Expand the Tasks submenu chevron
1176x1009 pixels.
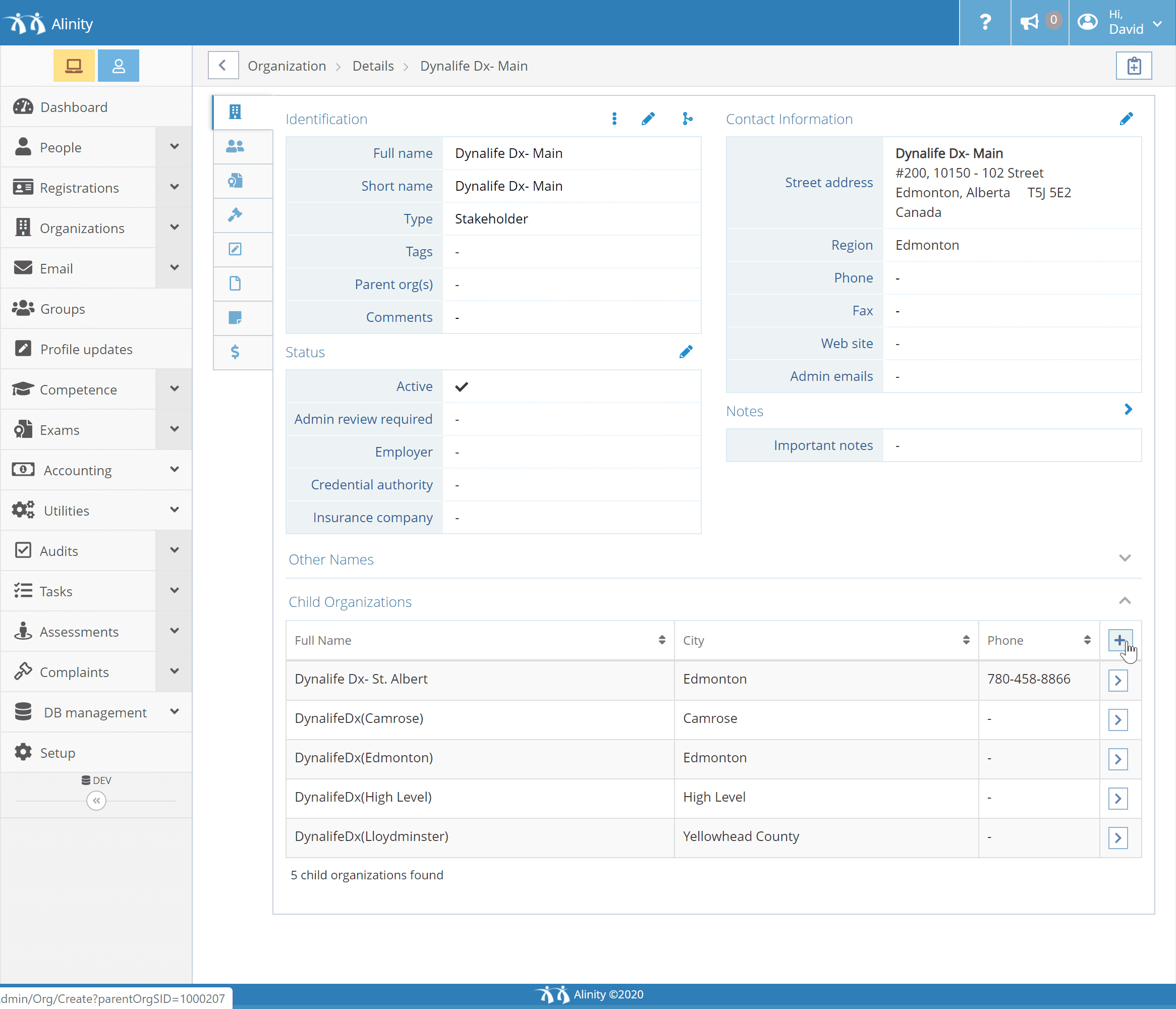pyautogui.click(x=174, y=590)
